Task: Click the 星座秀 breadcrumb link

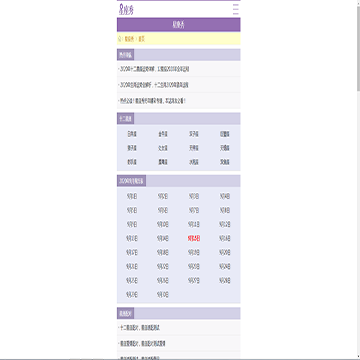Action: pos(129,39)
